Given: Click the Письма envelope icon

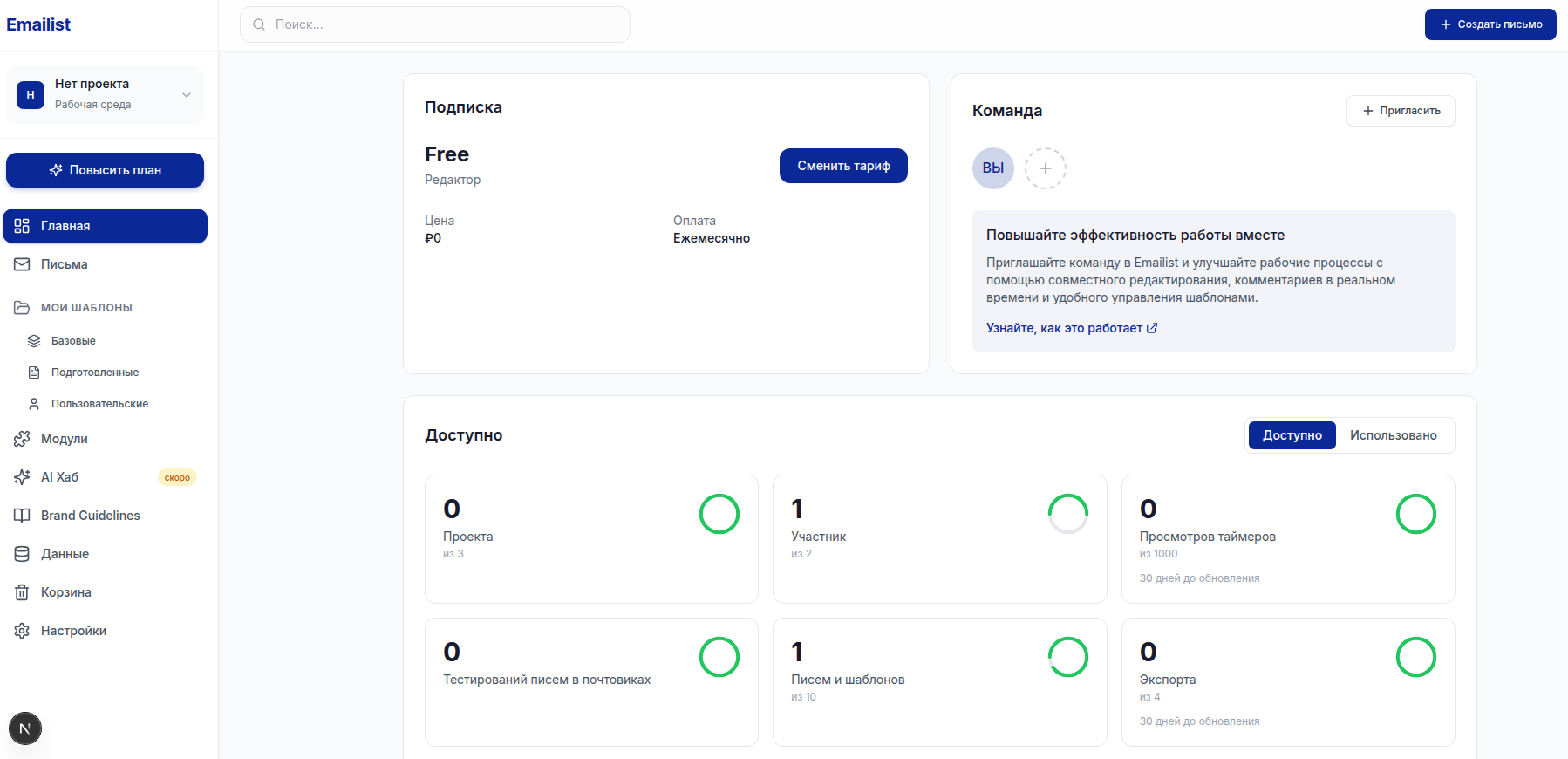Looking at the screenshot, I should [22, 264].
